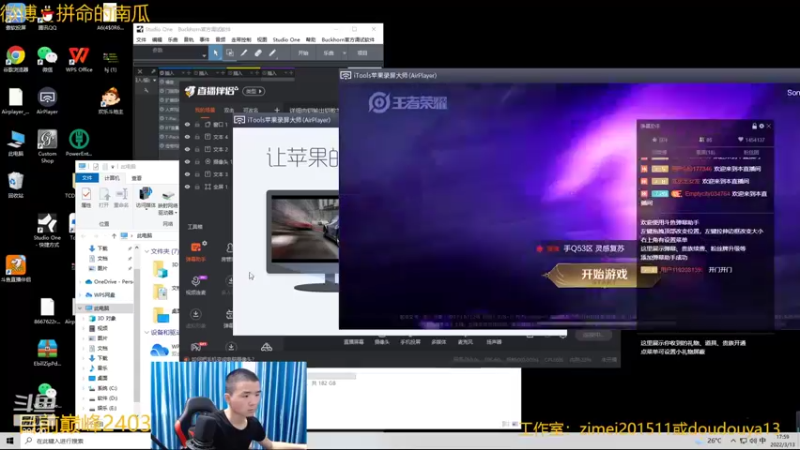
Task: Switch to the 计算机 ribbon tab in Explorer
Action: coord(112,178)
